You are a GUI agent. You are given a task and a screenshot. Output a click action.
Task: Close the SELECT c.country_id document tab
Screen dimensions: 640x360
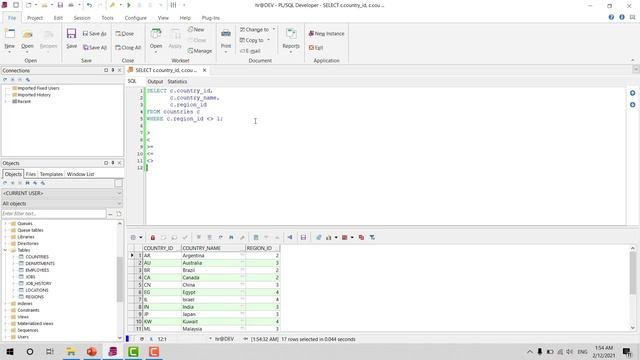(x=204, y=70)
